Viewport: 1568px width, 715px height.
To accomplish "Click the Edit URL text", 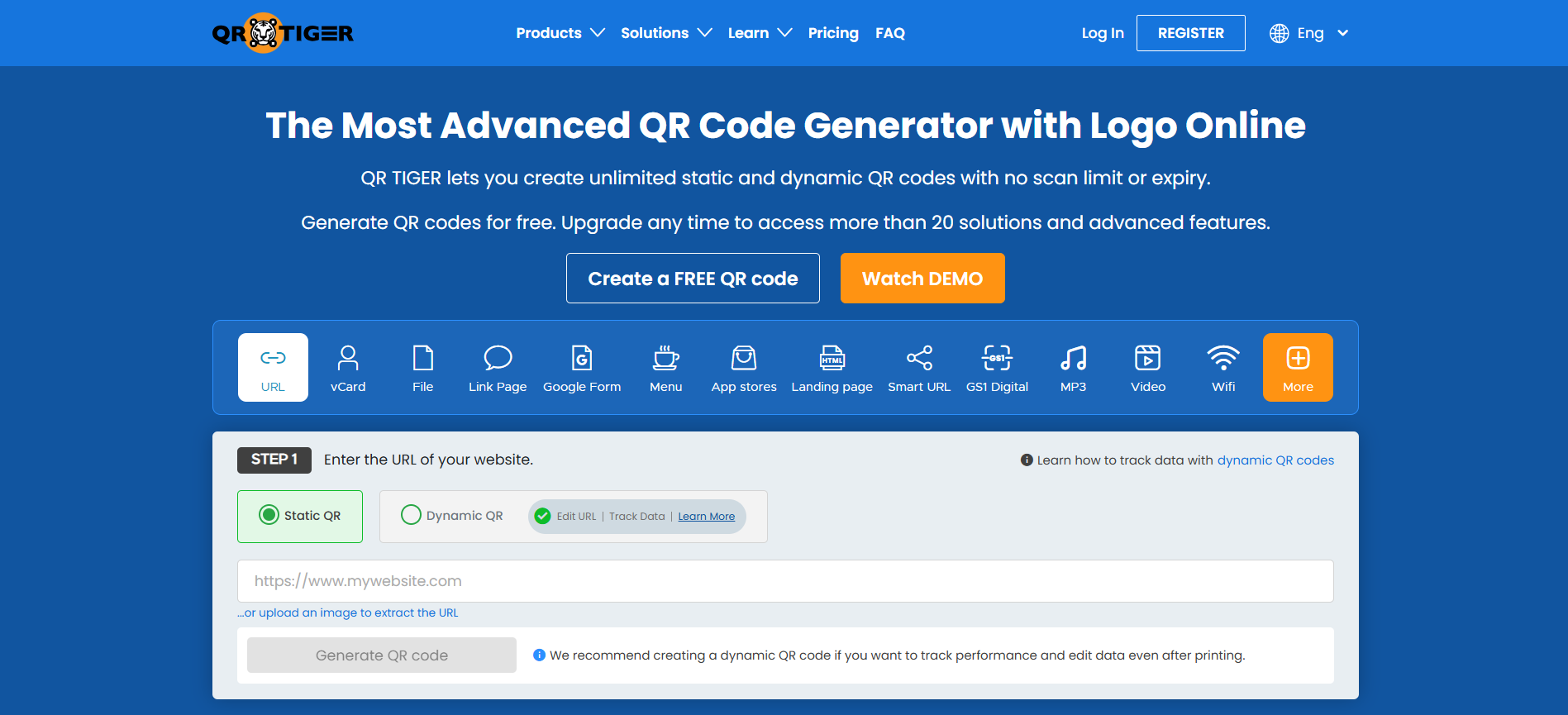I will 576,517.
